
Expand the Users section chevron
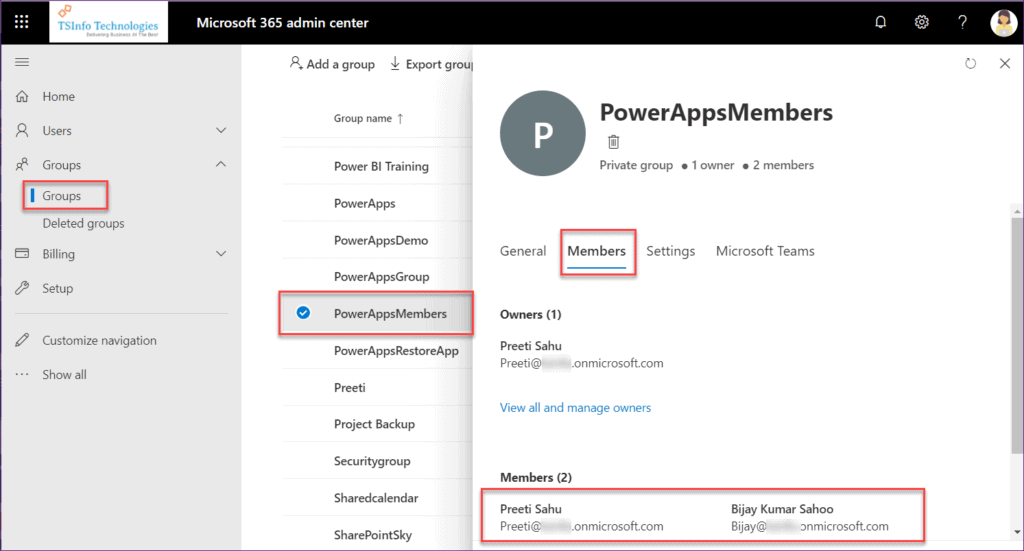221,131
